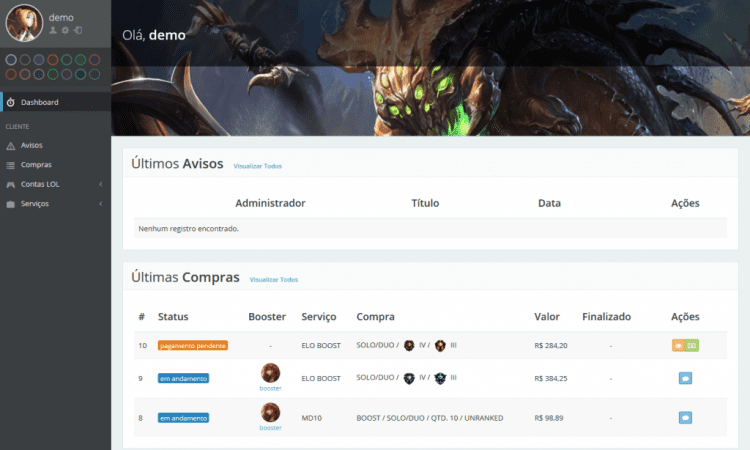Click the Compra column header
Screen dimensions: 750x450
click(x=375, y=317)
